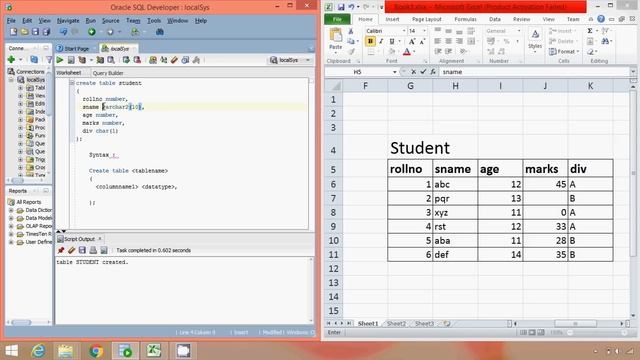The width and height of the screenshot is (640, 360).
Task: Open Excel Format cells dropdown
Action: 565,51
